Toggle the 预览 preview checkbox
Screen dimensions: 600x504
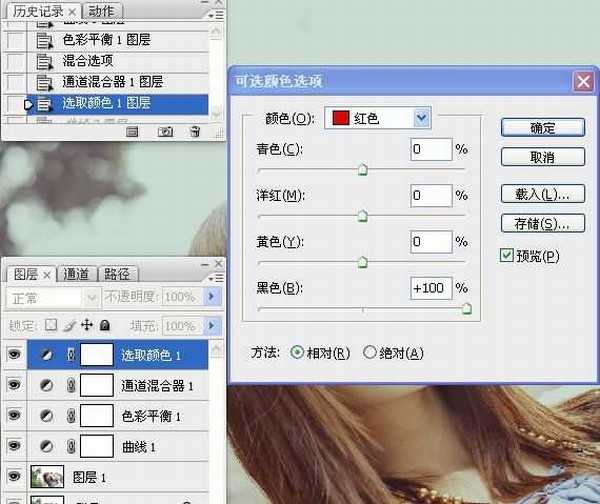point(507,256)
